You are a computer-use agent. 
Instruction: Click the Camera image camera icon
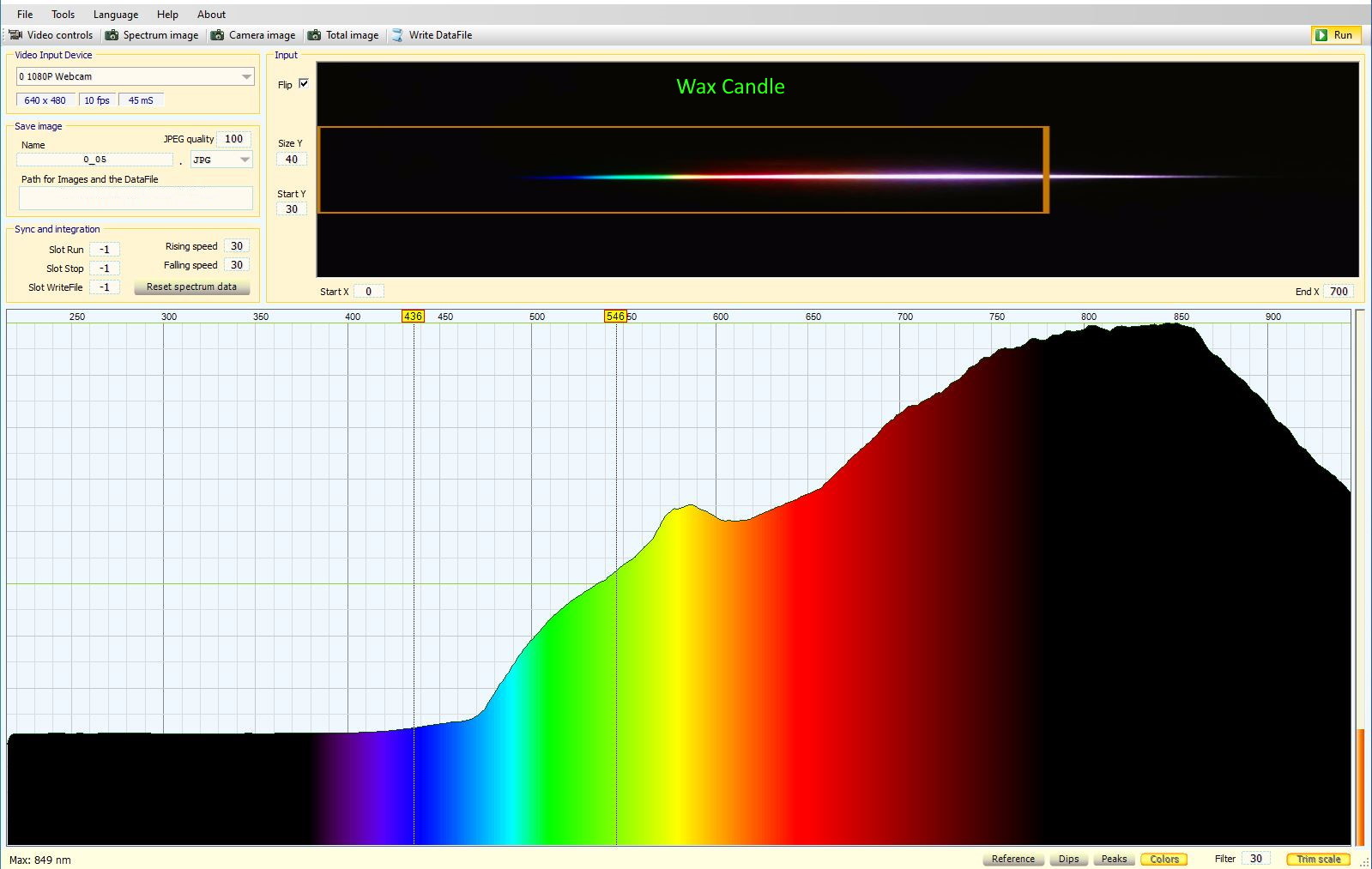(218, 35)
